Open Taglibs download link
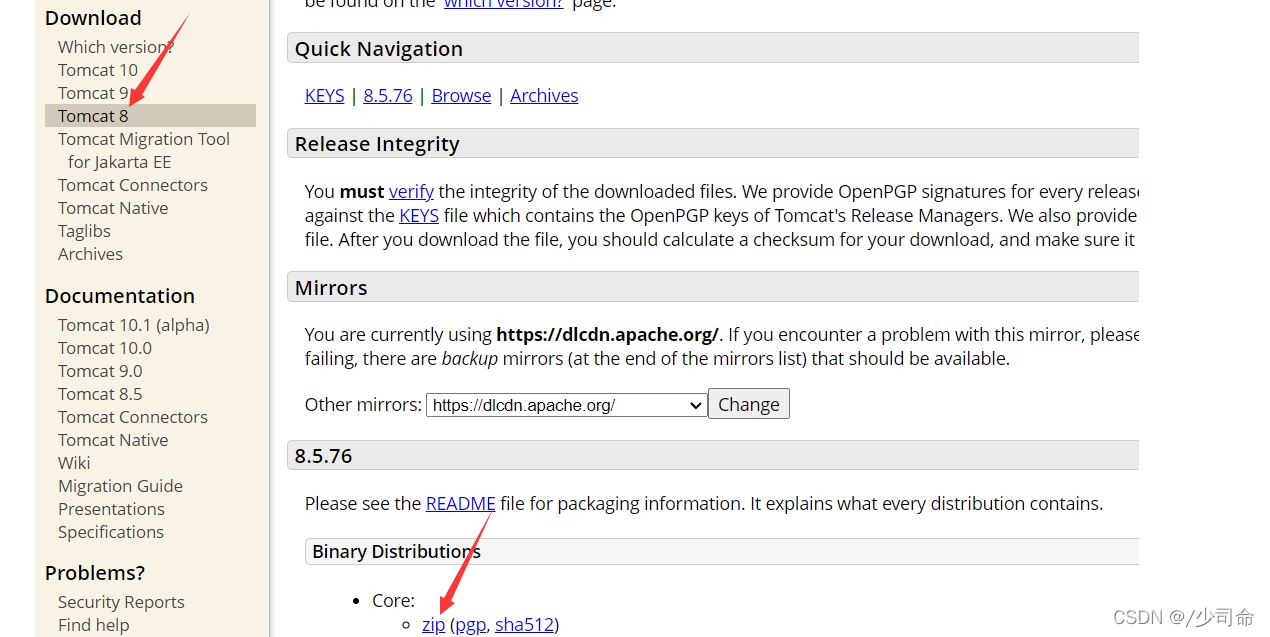The width and height of the screenshot is (1270, 637). 84,231
